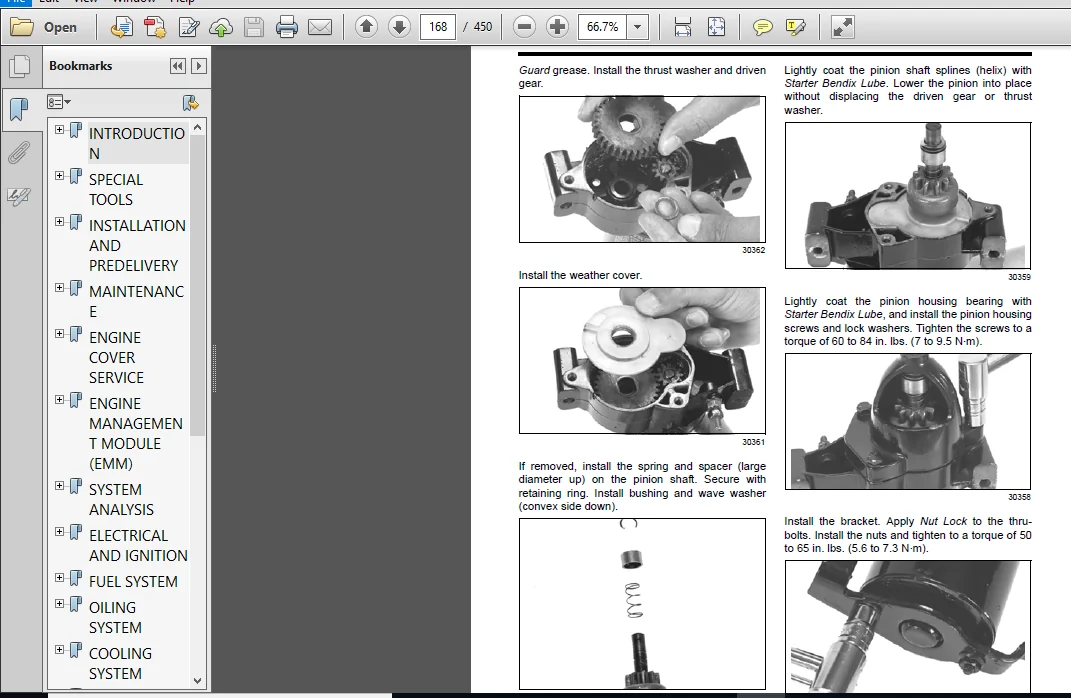
Task: Open the COOLING SYSTEM bookmark
Action: pos(120,663)
